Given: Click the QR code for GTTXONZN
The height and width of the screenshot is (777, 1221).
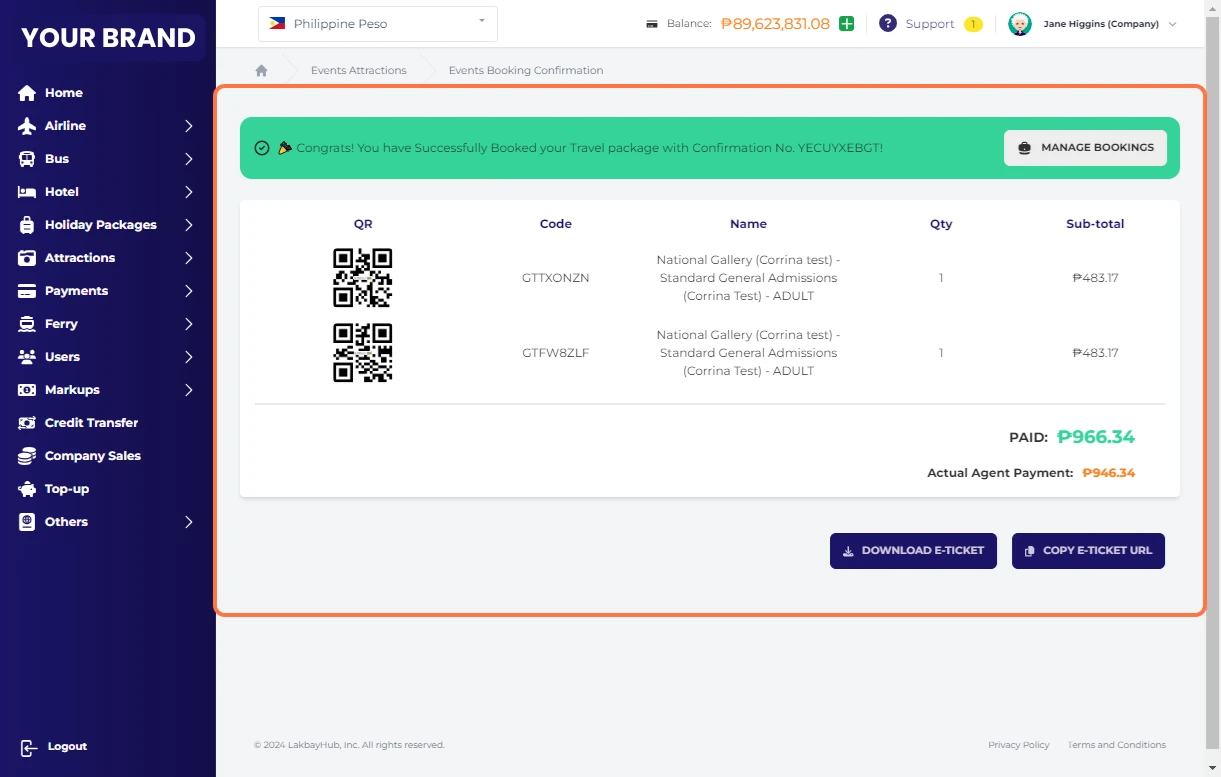Looking at the screenshot, I should [362, 278].
